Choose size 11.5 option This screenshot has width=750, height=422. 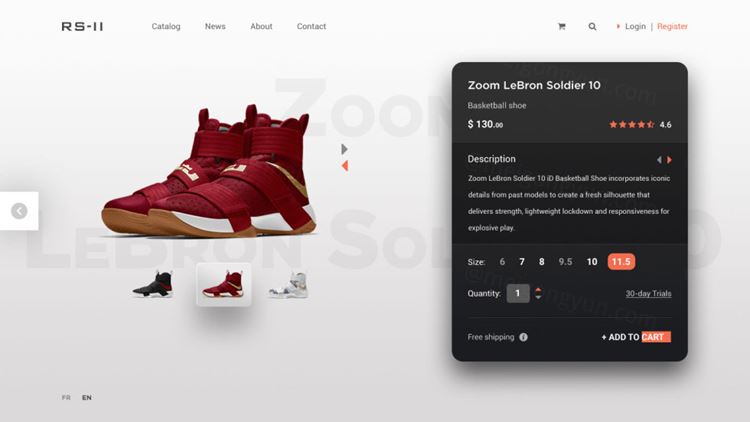click(621, 262)
